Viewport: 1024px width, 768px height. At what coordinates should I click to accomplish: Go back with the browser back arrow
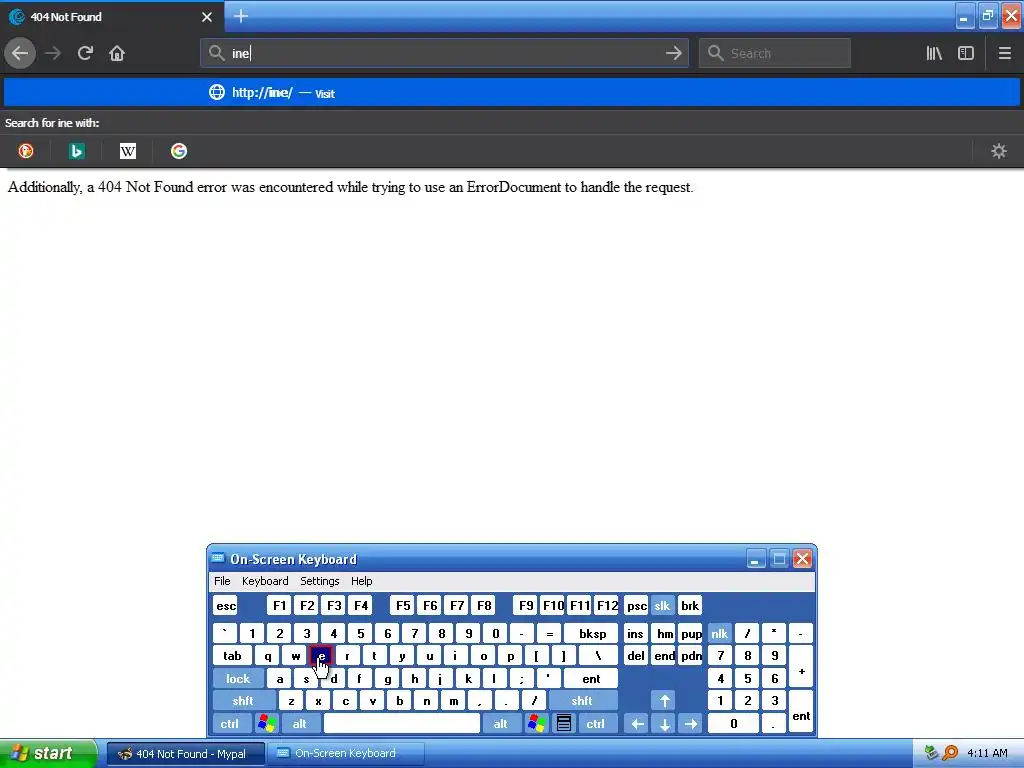tap(20, 53)
